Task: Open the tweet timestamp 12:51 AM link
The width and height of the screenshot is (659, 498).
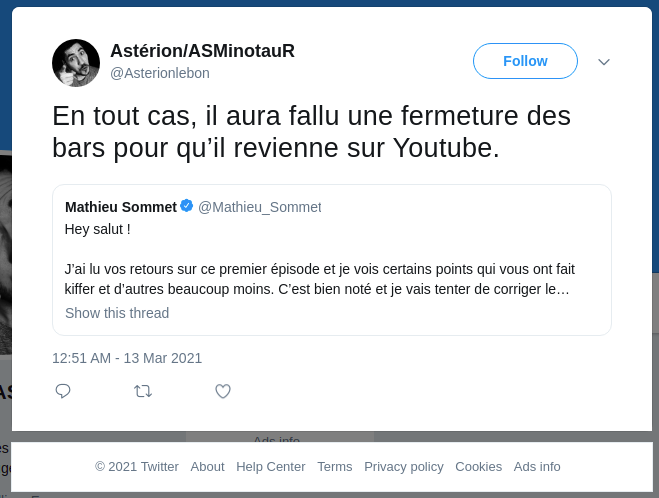Action: (x=127, y=357)
